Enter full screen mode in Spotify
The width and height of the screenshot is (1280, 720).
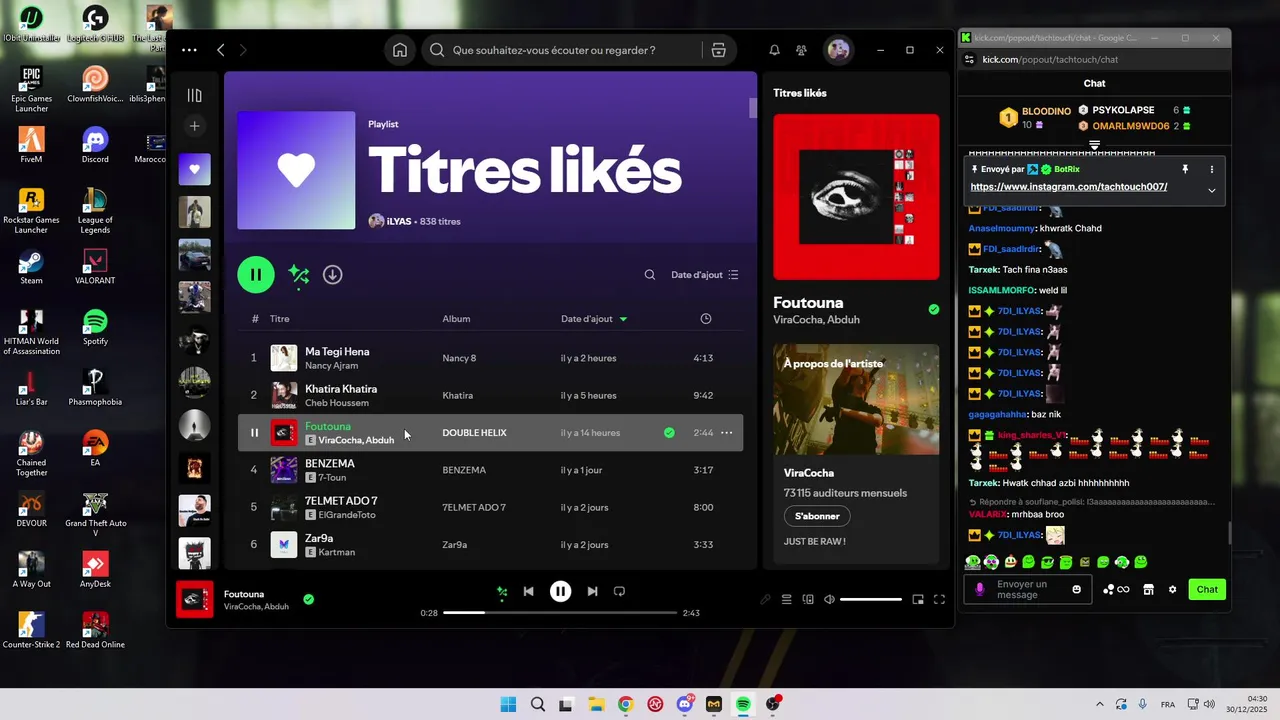tap(939, 600)
